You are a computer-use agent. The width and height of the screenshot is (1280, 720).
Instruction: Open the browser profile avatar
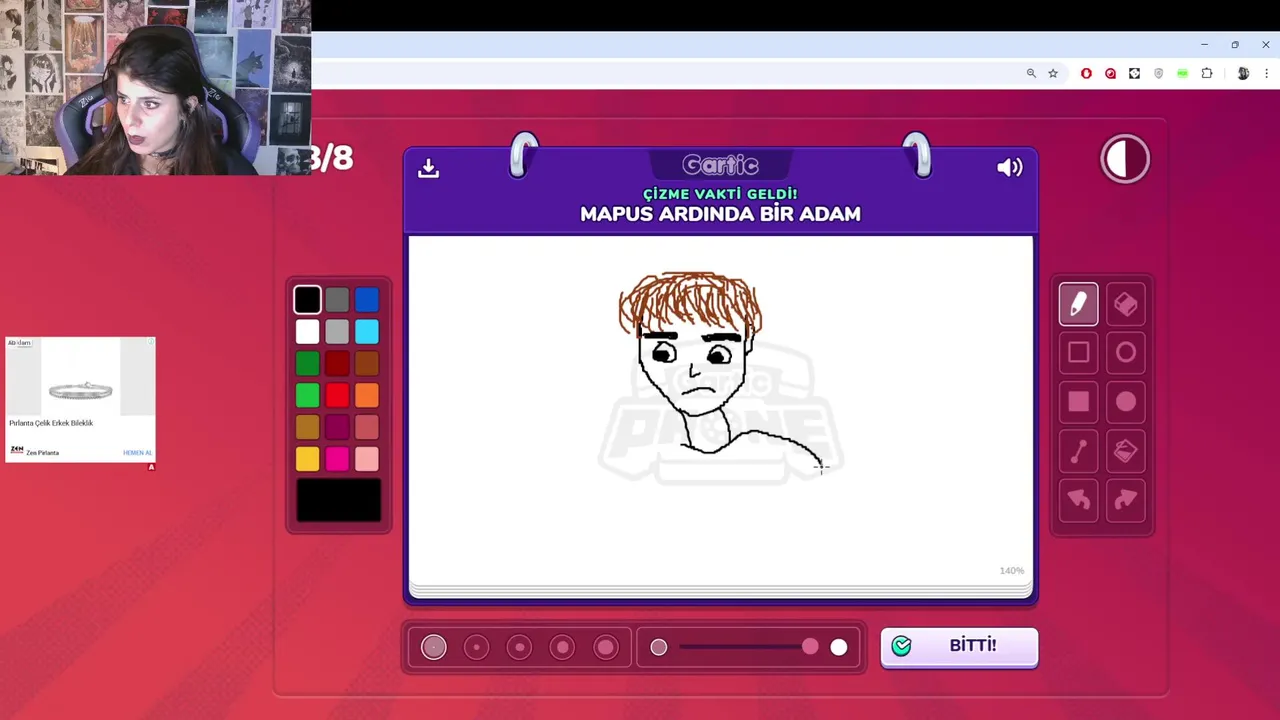1243,73
